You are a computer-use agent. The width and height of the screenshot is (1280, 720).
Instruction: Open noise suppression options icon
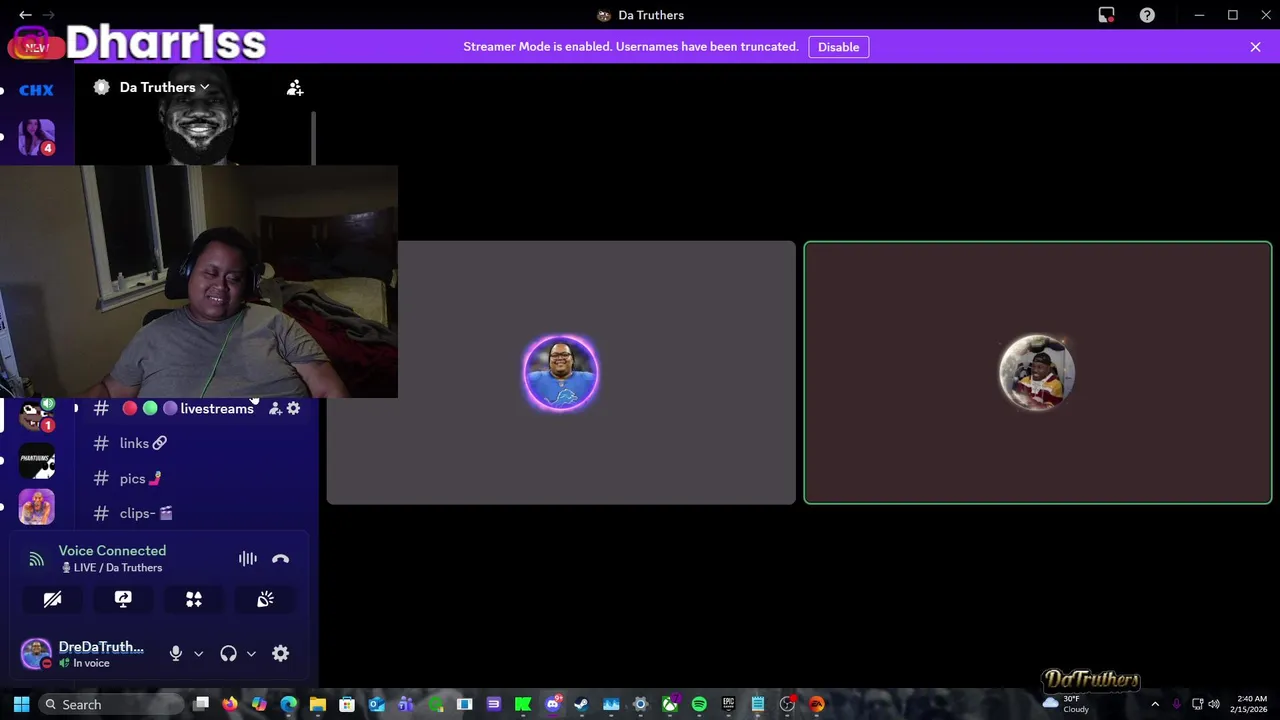pyautogui.click(x=248, y=559)
